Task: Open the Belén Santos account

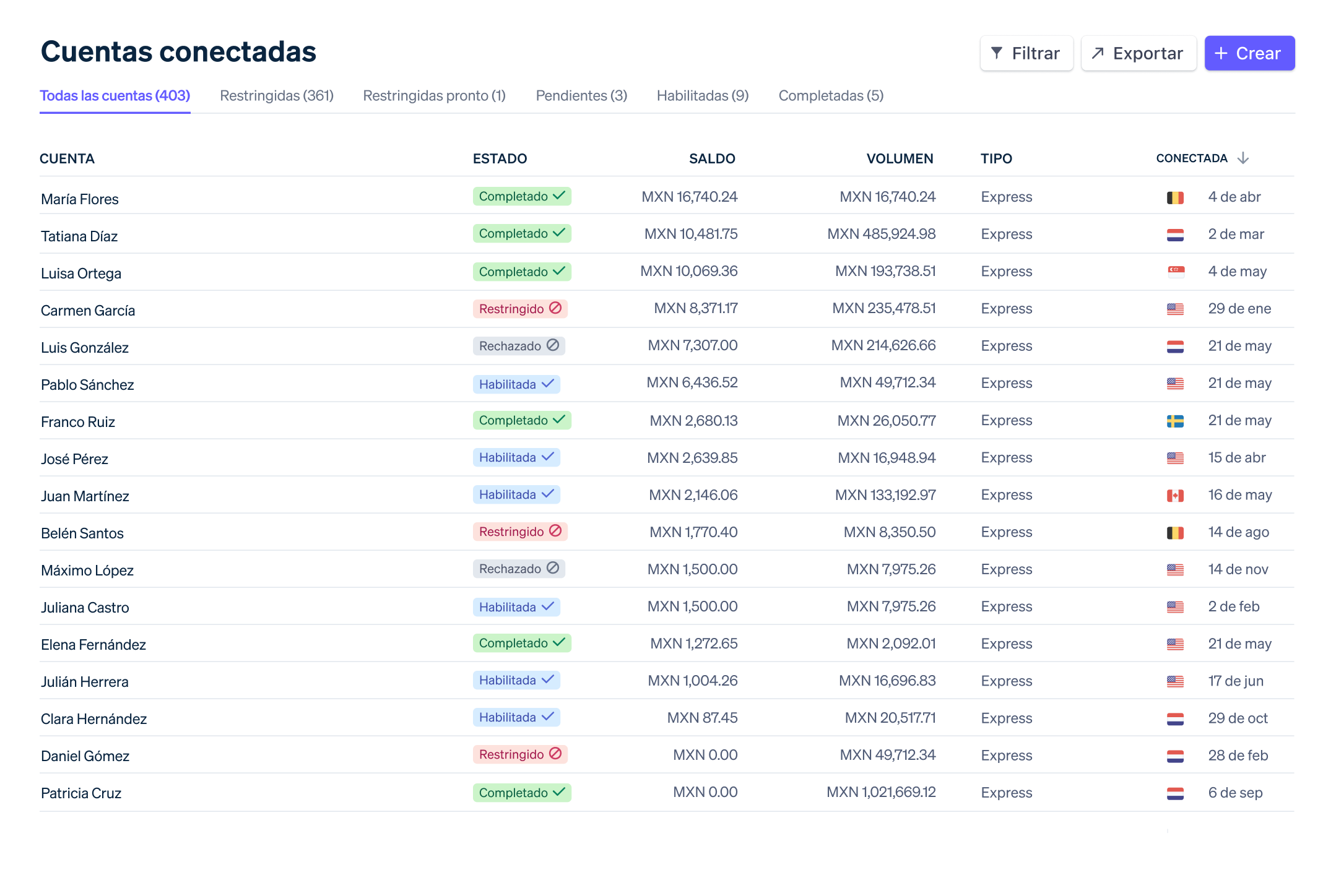Action: 82,533
